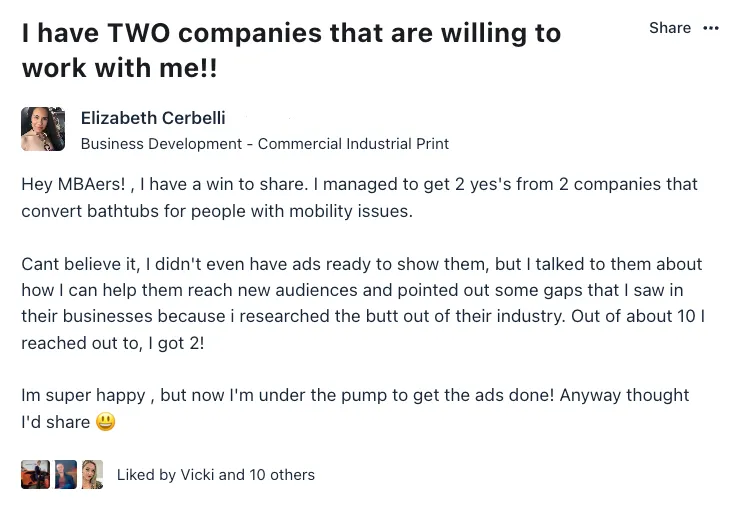The image size is (736, 506).
Task: Click the second liker avatar
Action: [x=65, y=474]
